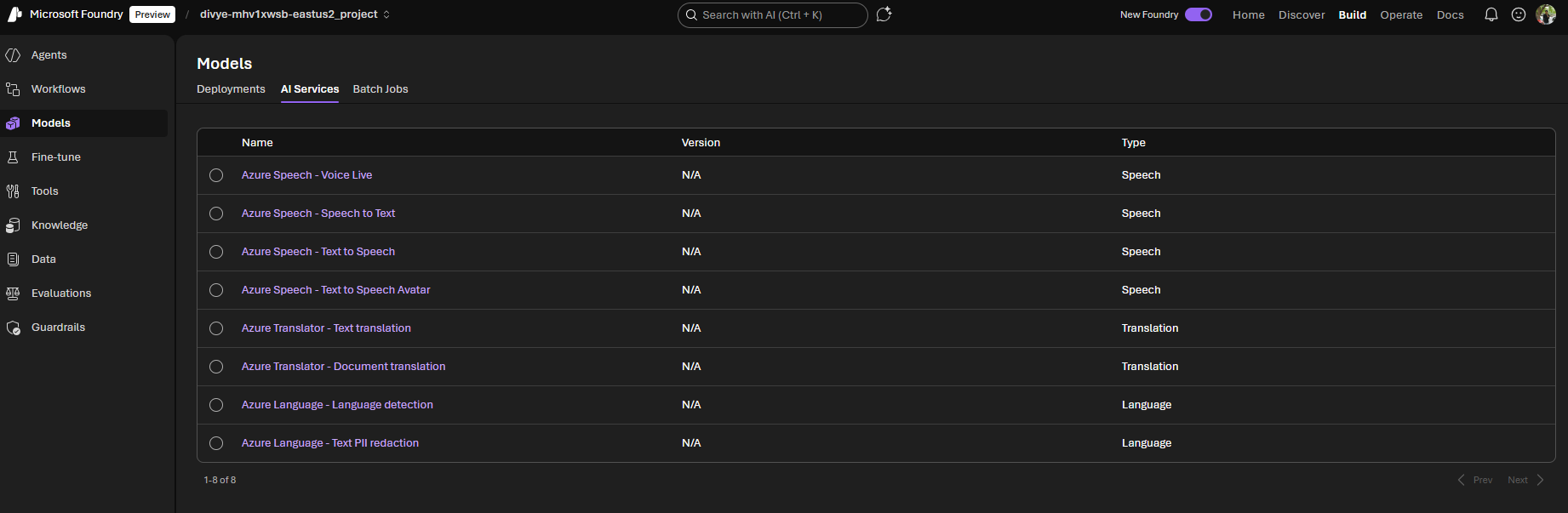Open Azure Language - Text PII redaction link
The image size is (1568, 513).
click(330, 443)
